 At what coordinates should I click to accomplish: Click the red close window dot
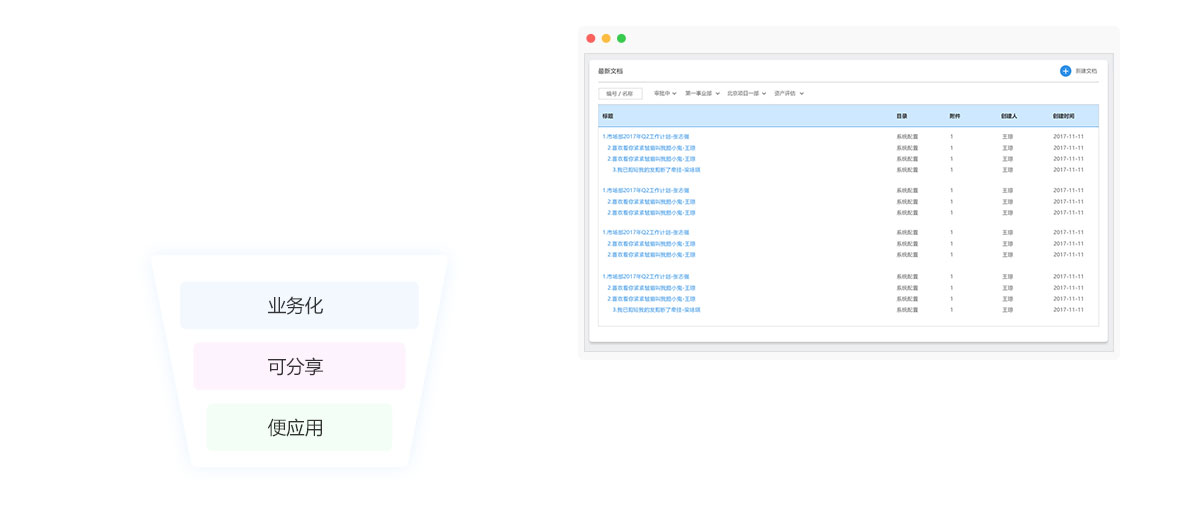click(x=591, y=39)
